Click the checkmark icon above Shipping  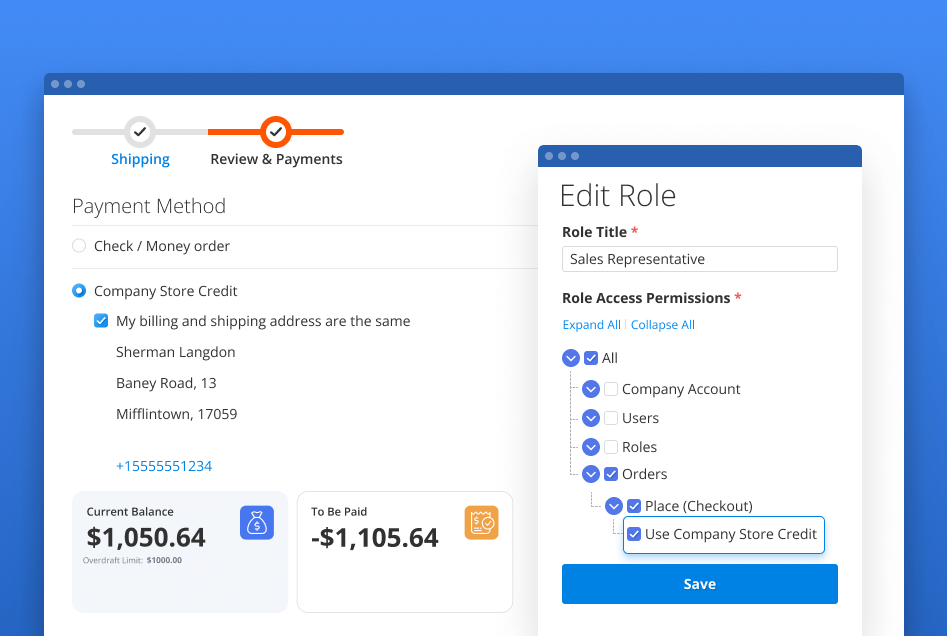[x=140, y=131]
